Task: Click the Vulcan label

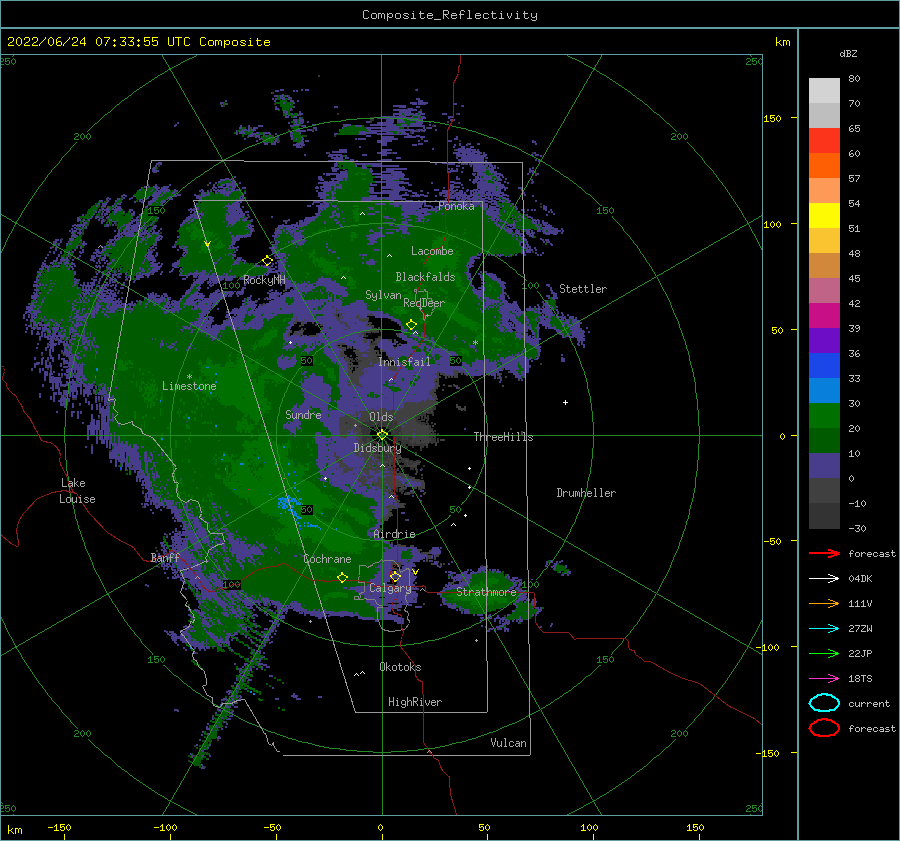Action: point(508,743)
